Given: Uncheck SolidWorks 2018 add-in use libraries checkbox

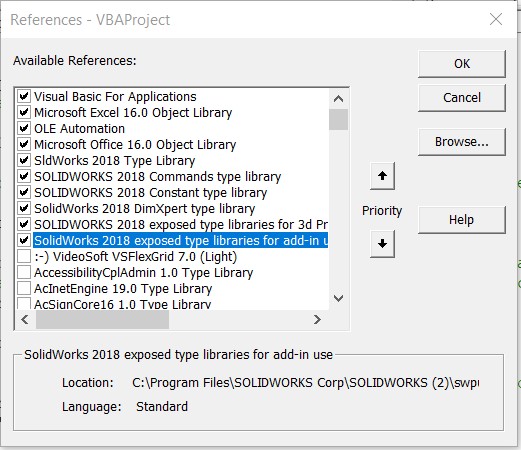Looking at the screenshot, I should coord(24,240).
